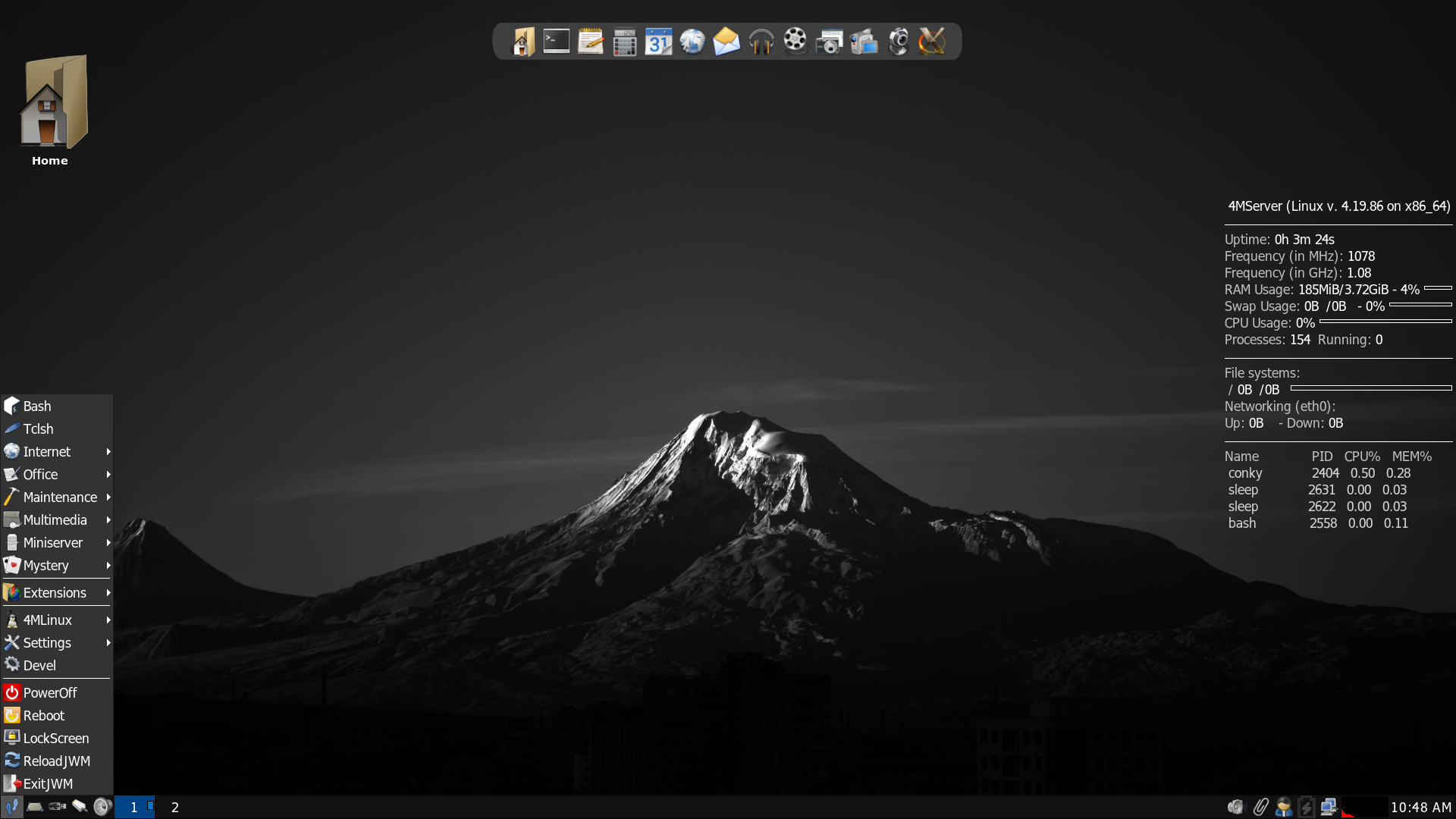Click the 10:48 AM clock

point(1420,808)
